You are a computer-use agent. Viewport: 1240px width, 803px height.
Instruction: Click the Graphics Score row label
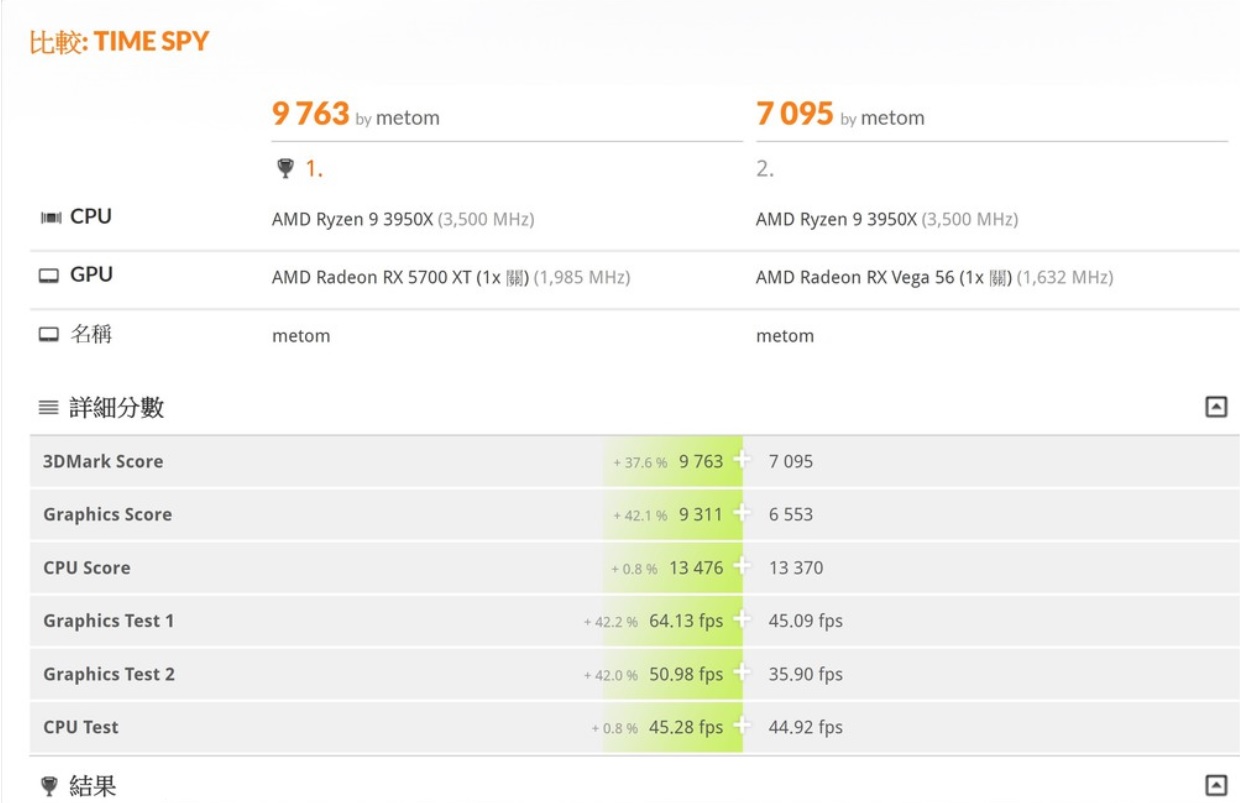pos(107,514)
